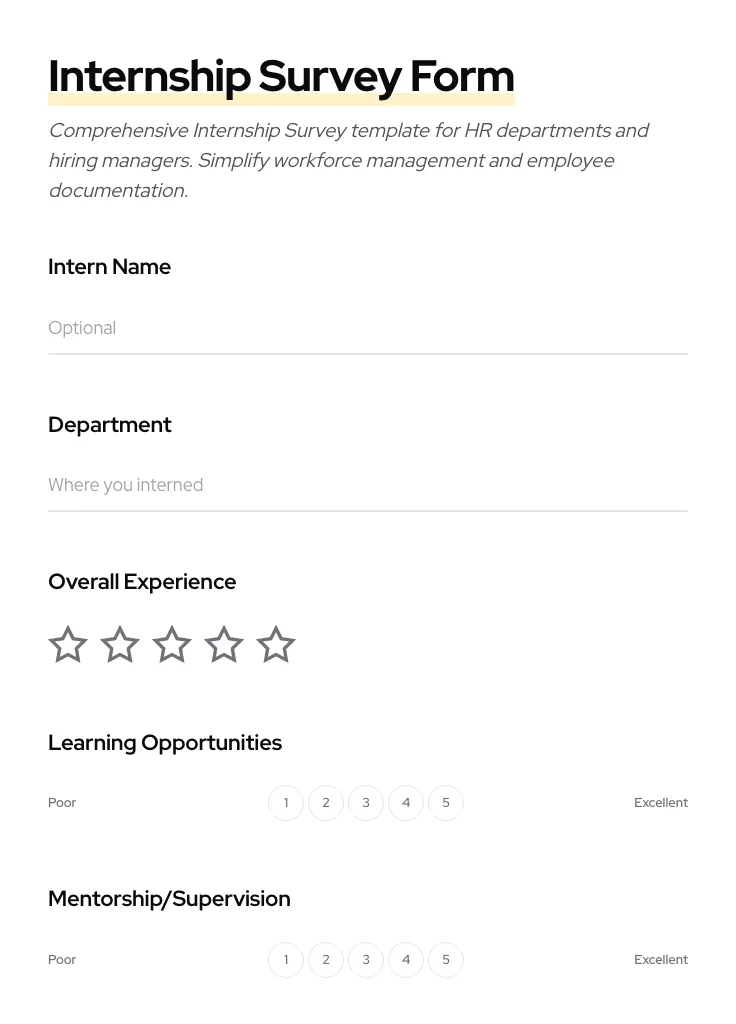Give Overall Experience the middle star rating
Screen dimensions: 736x1024
click(x=172, y=644)
